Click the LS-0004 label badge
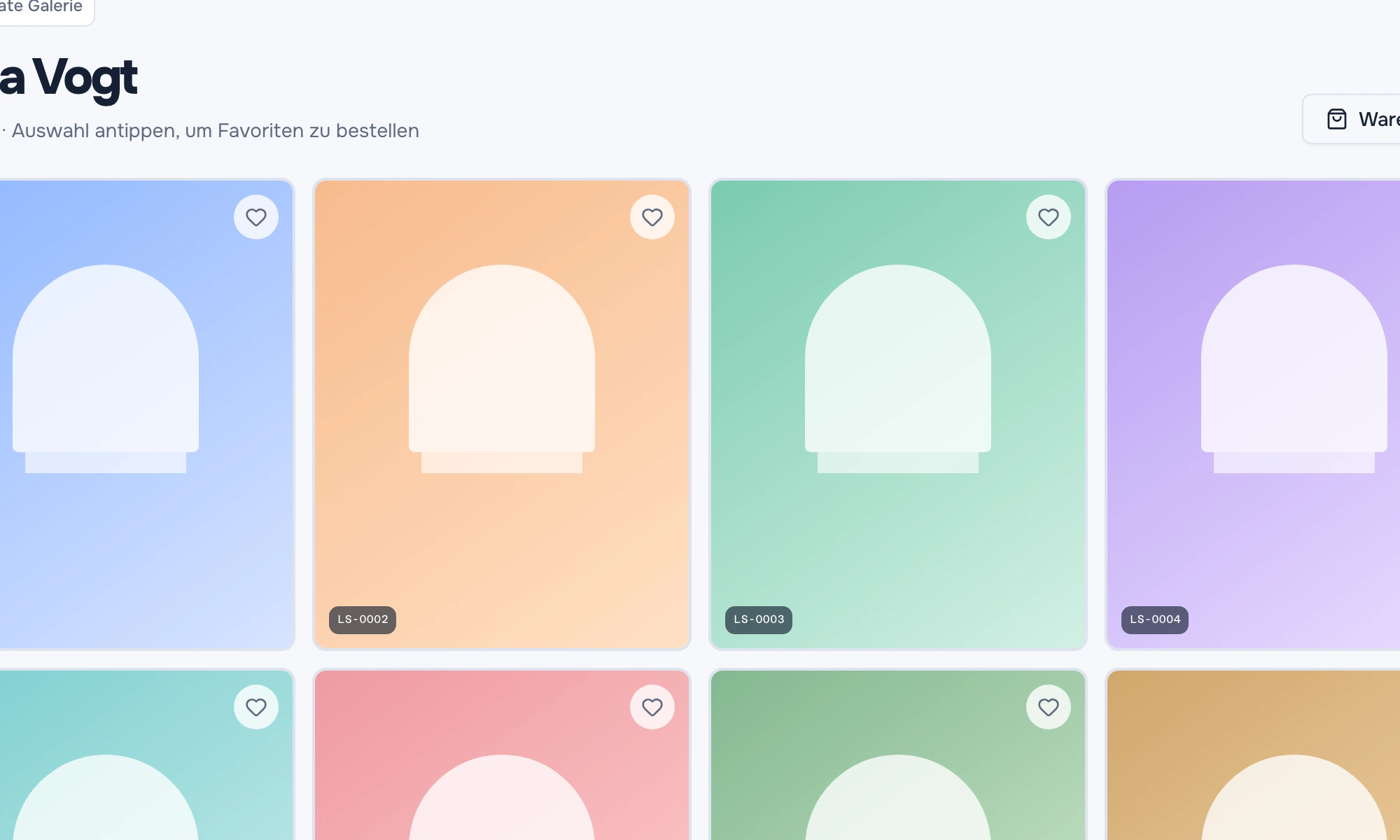This screenshot has height=840, width=1400. [x=1155, y=619]
